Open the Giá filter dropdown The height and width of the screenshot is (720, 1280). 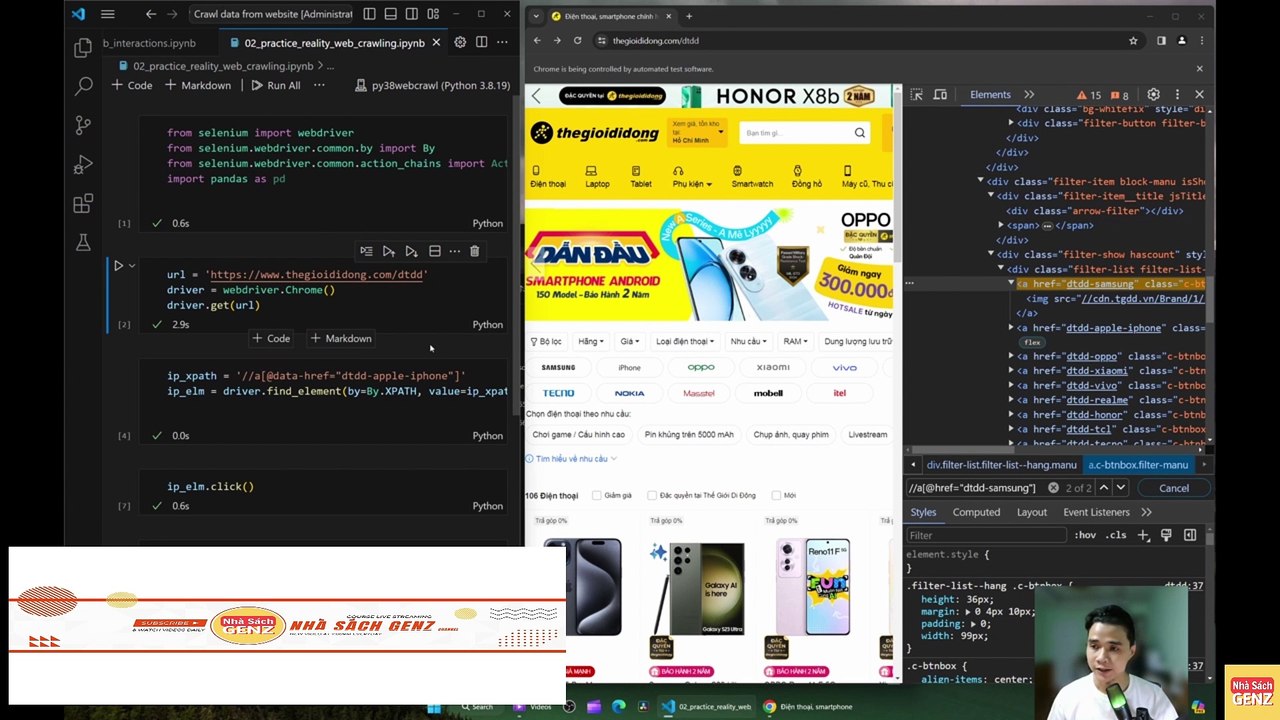[629, 342]
